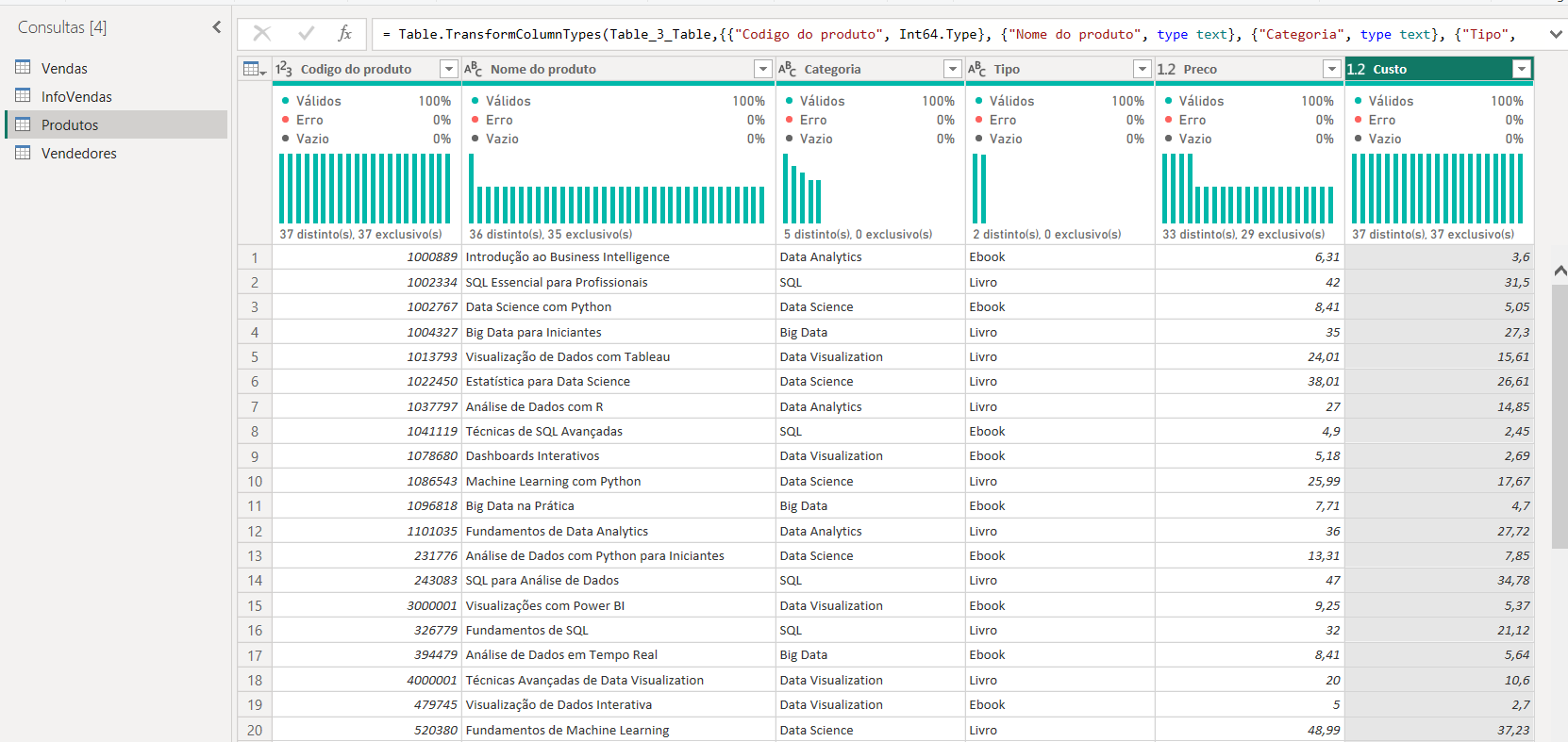Viewport: 1568px width, 742px height.
Task: Open the Tipo column filter dropdown
Action: coord(1143,69)
